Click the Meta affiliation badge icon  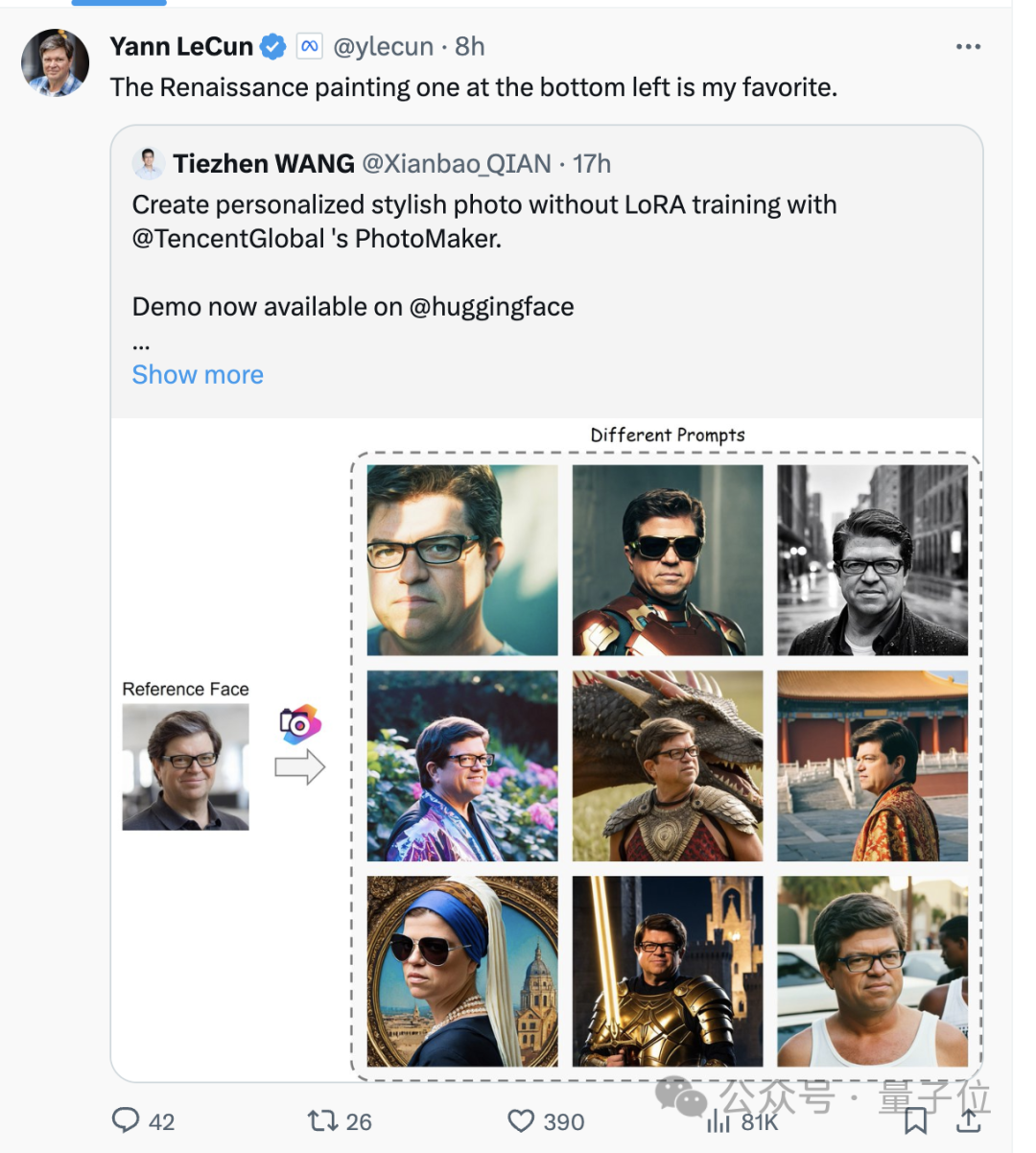coord(309,46)
